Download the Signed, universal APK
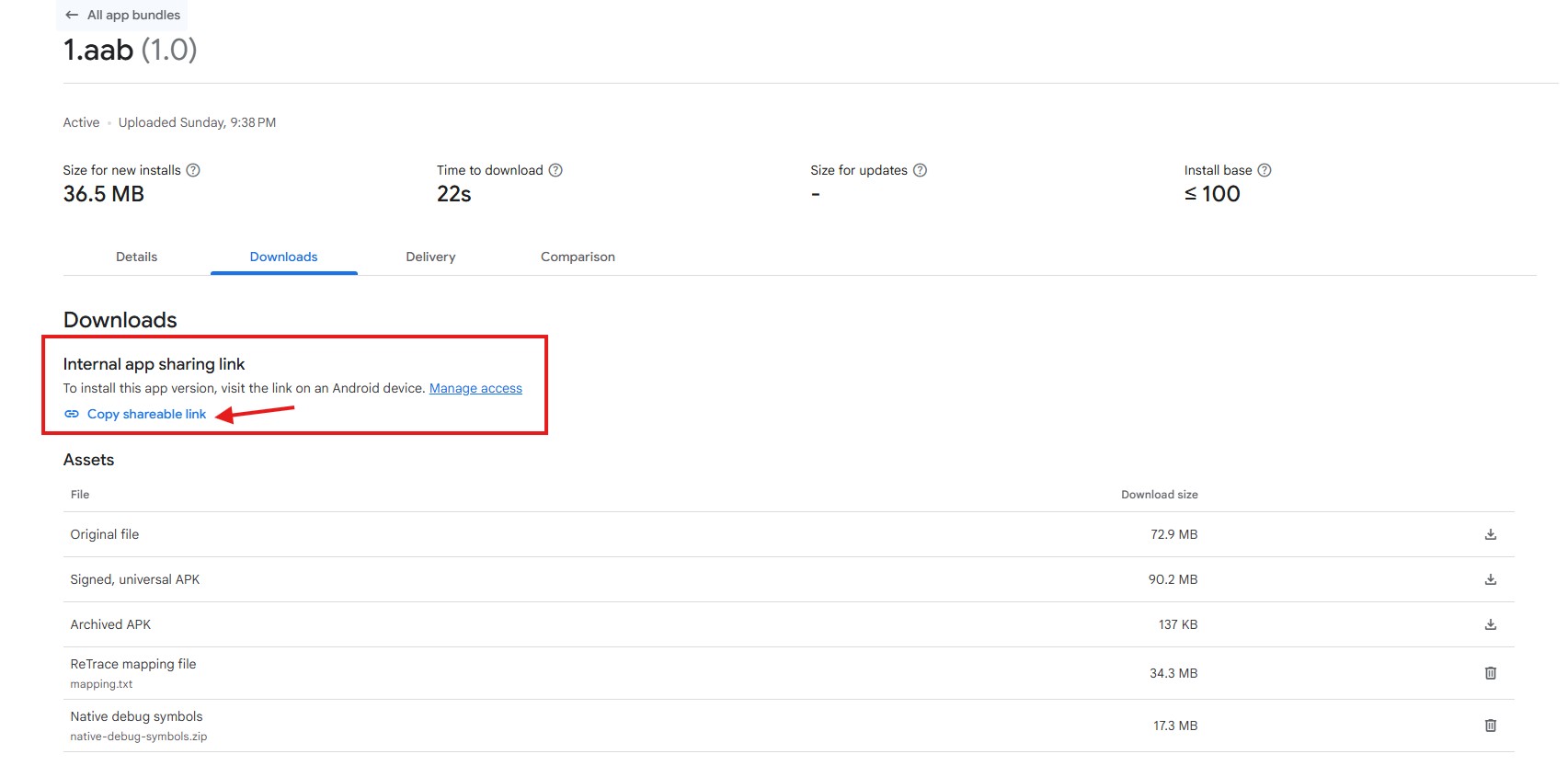The height and width of the screenshot is (777, 1568). [1490, 579]
